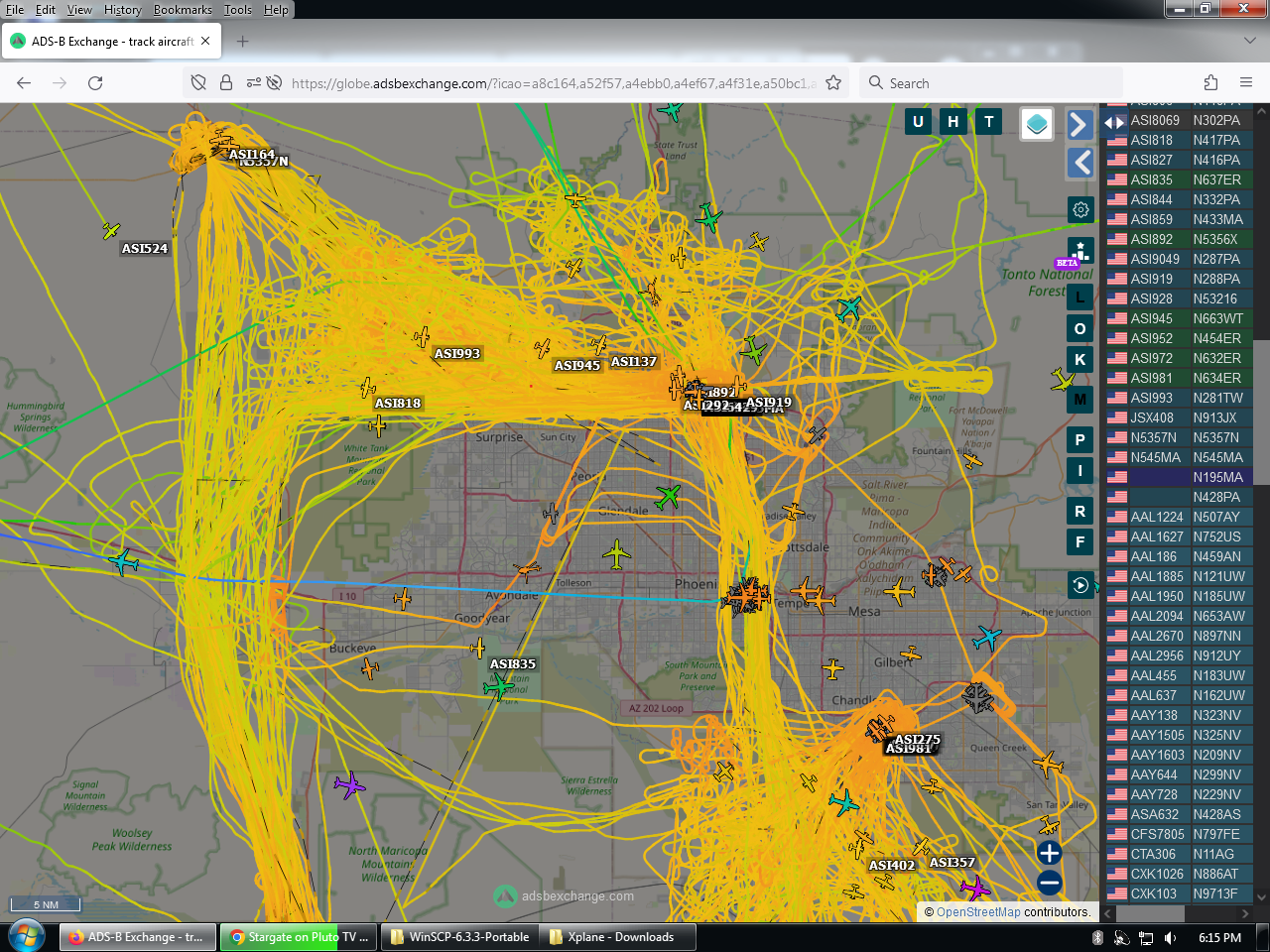Zoom in with the plus button

coord(1050,853)
